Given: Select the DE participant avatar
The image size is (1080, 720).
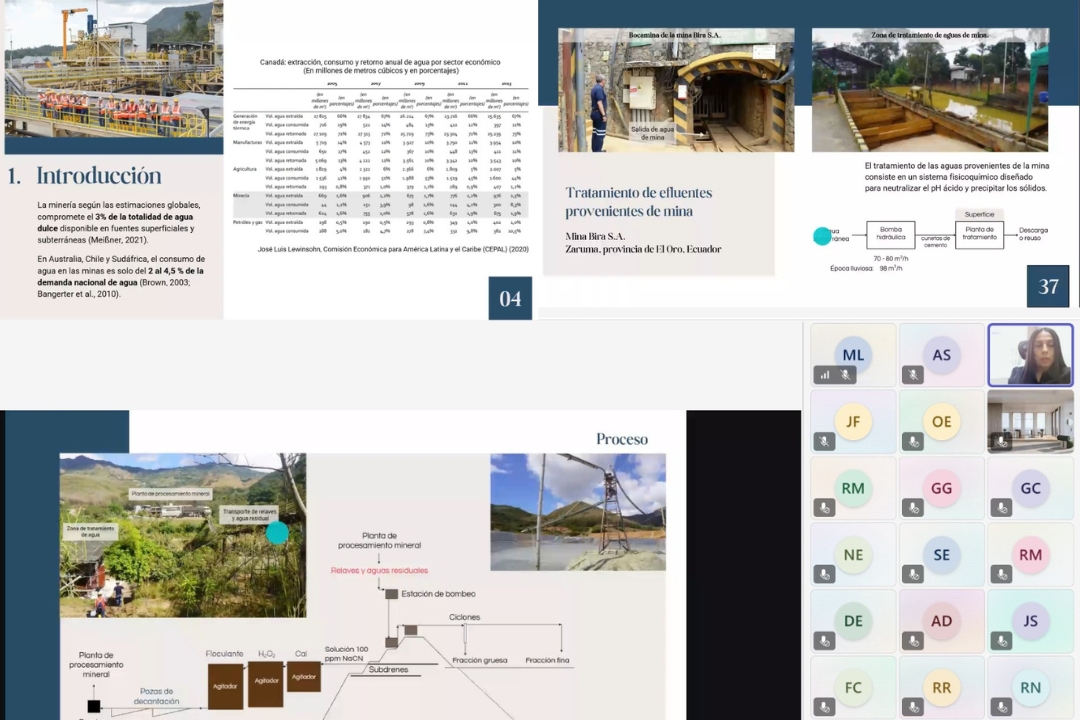Looking at the screenshot, I should [x=853, y=621].
